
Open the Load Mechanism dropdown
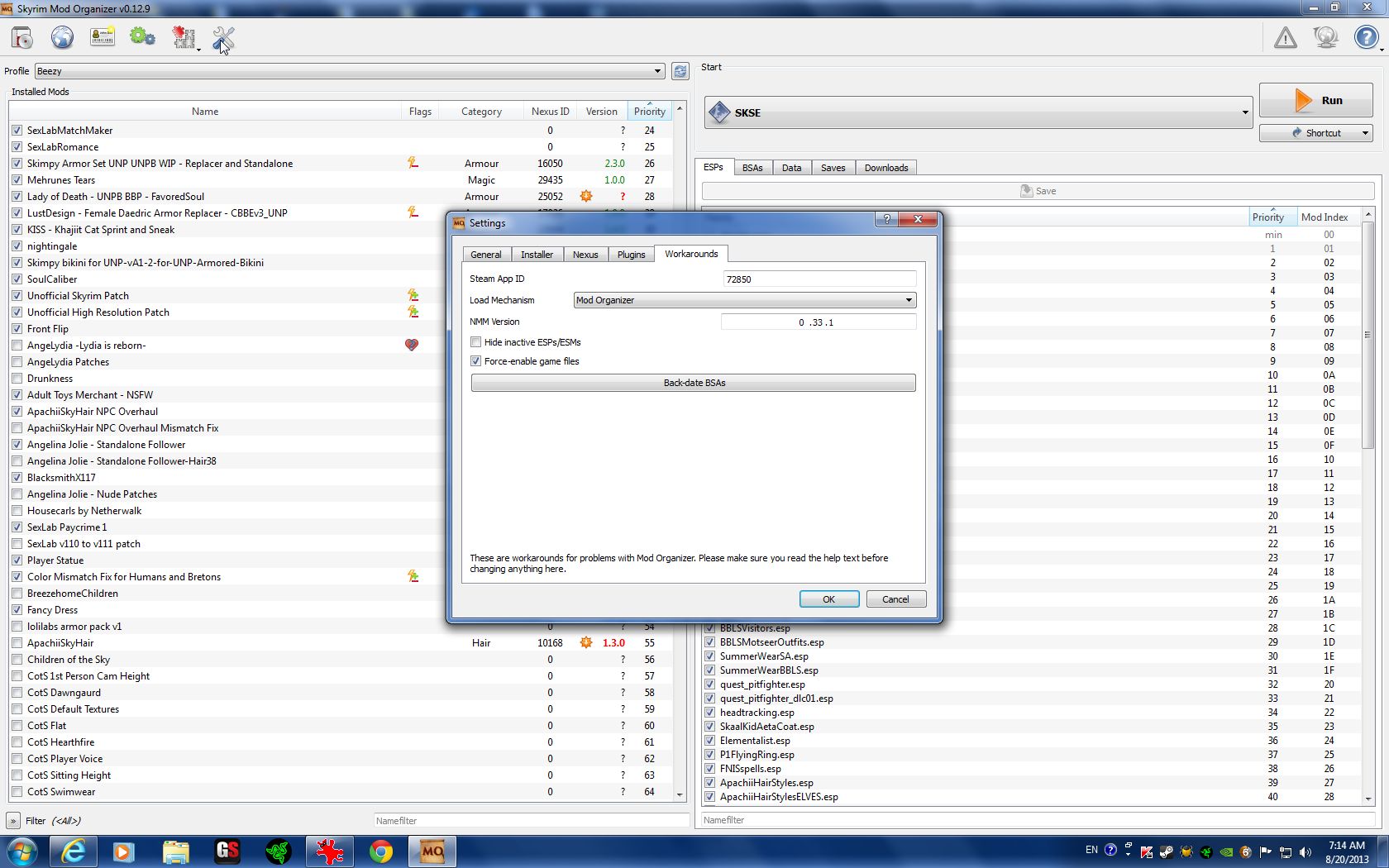coord(744,300)
